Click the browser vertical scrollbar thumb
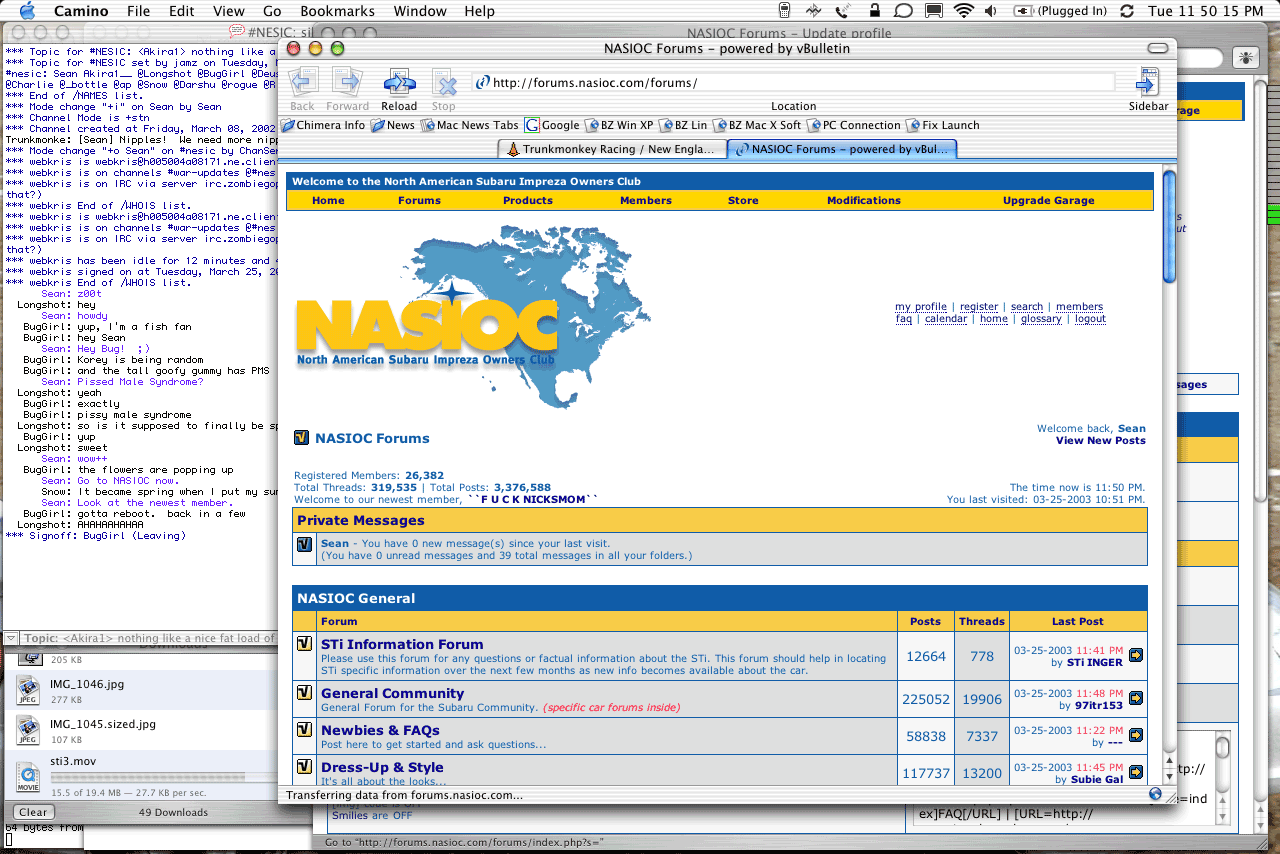The height and width of the screenshot is (854, 1280). tap(1169, 227)
